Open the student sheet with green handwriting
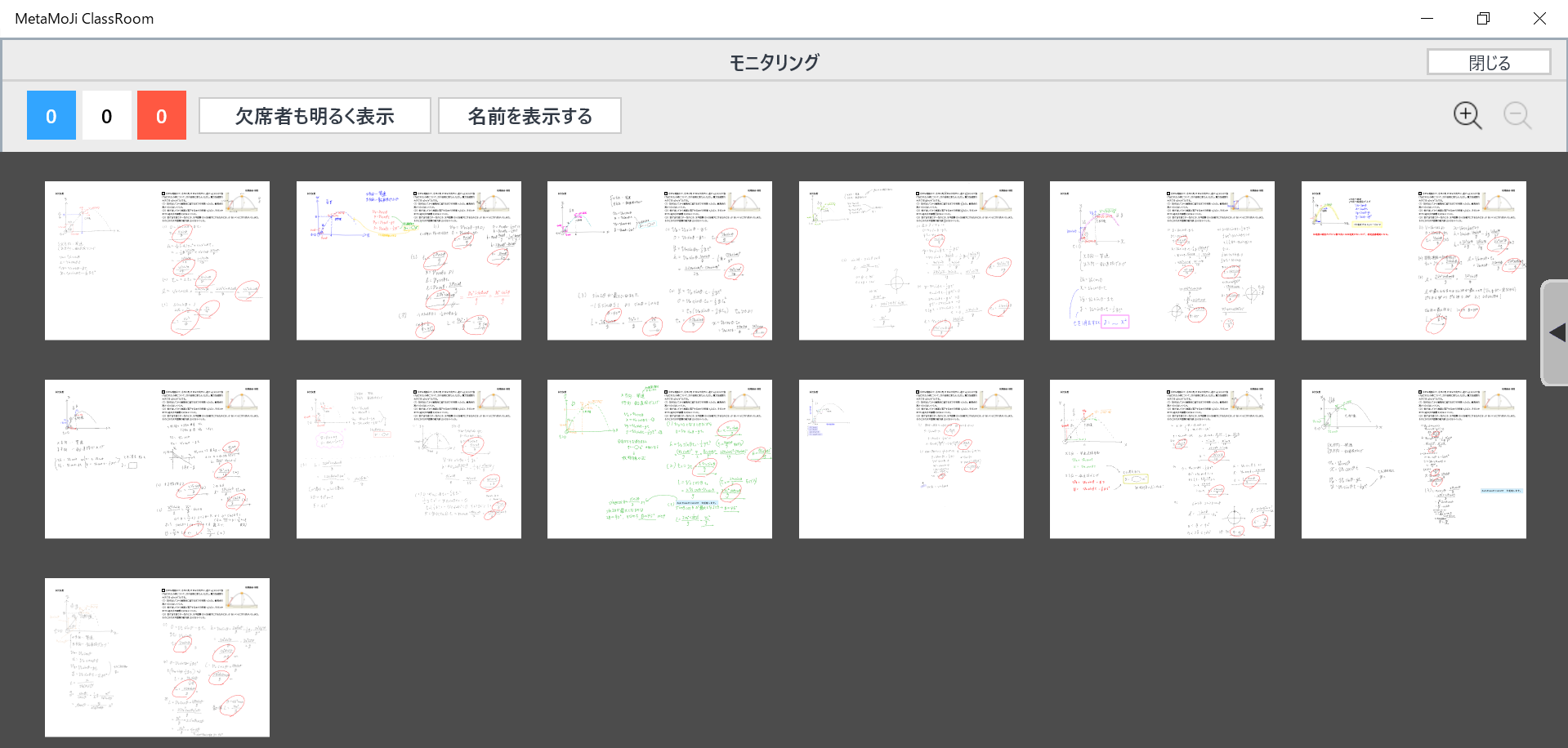The height and width of the screenshot is (748, 1568). [x=659, y=459]
